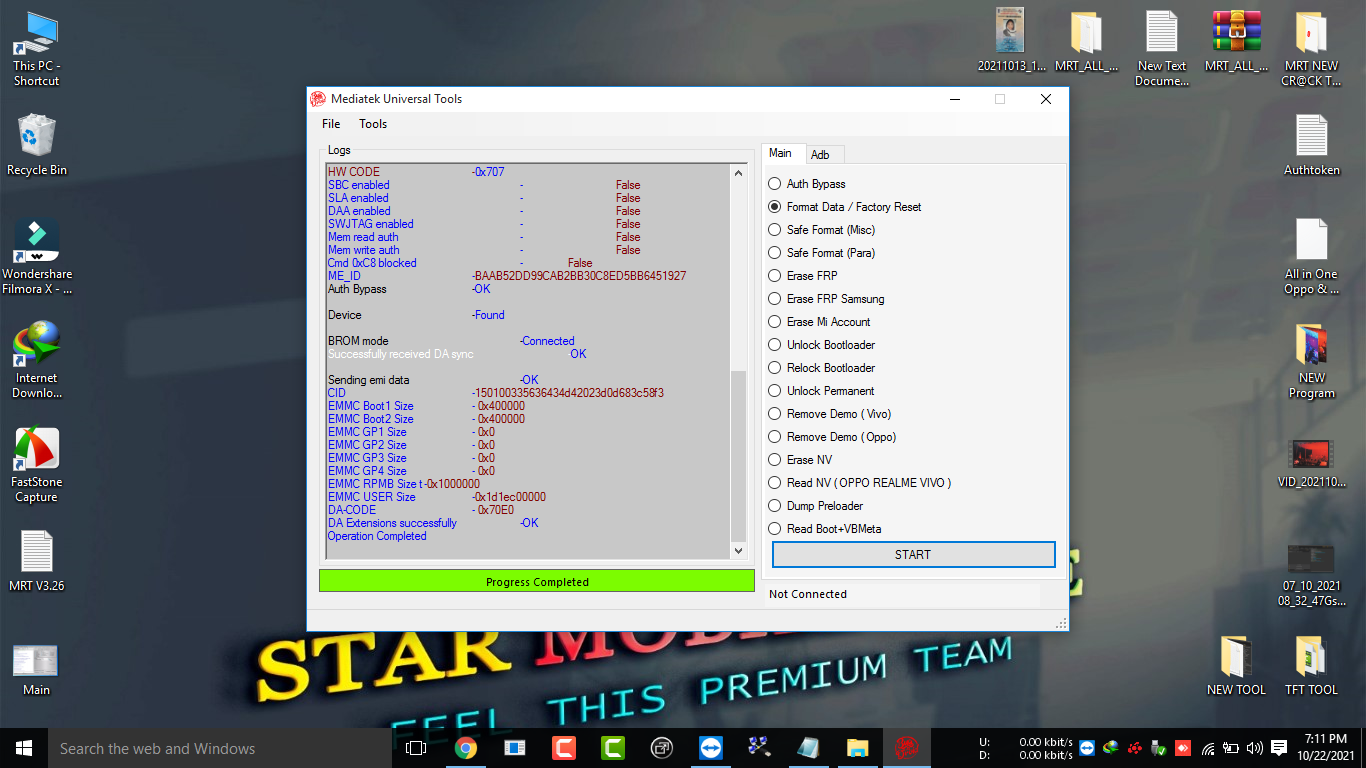The height and width of the screenshot is (768, 1366).
Task: Select the Relock Bootloader option
Action: (821, 368)
